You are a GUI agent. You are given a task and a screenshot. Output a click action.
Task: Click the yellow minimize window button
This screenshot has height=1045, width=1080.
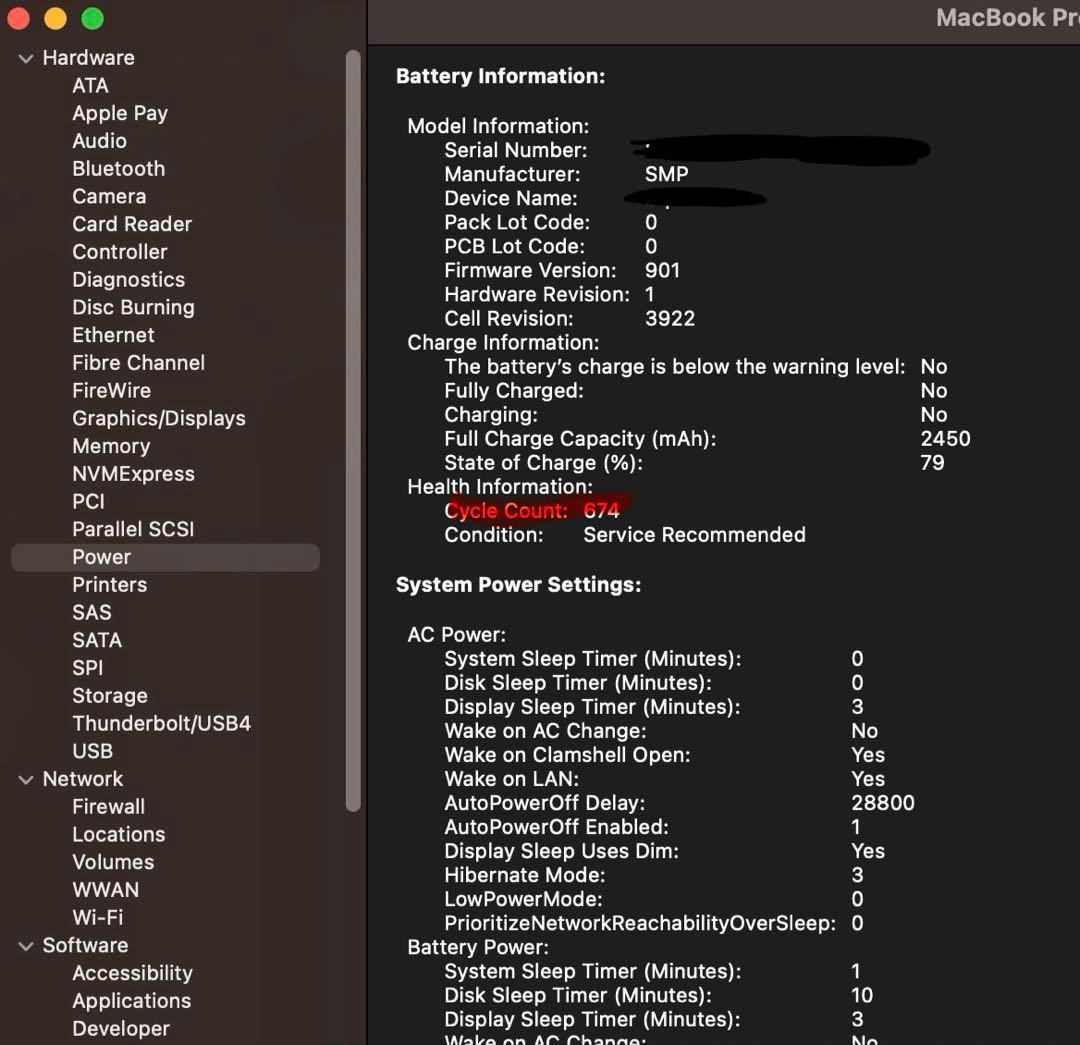pyautogui.click(x=56, y=18)
